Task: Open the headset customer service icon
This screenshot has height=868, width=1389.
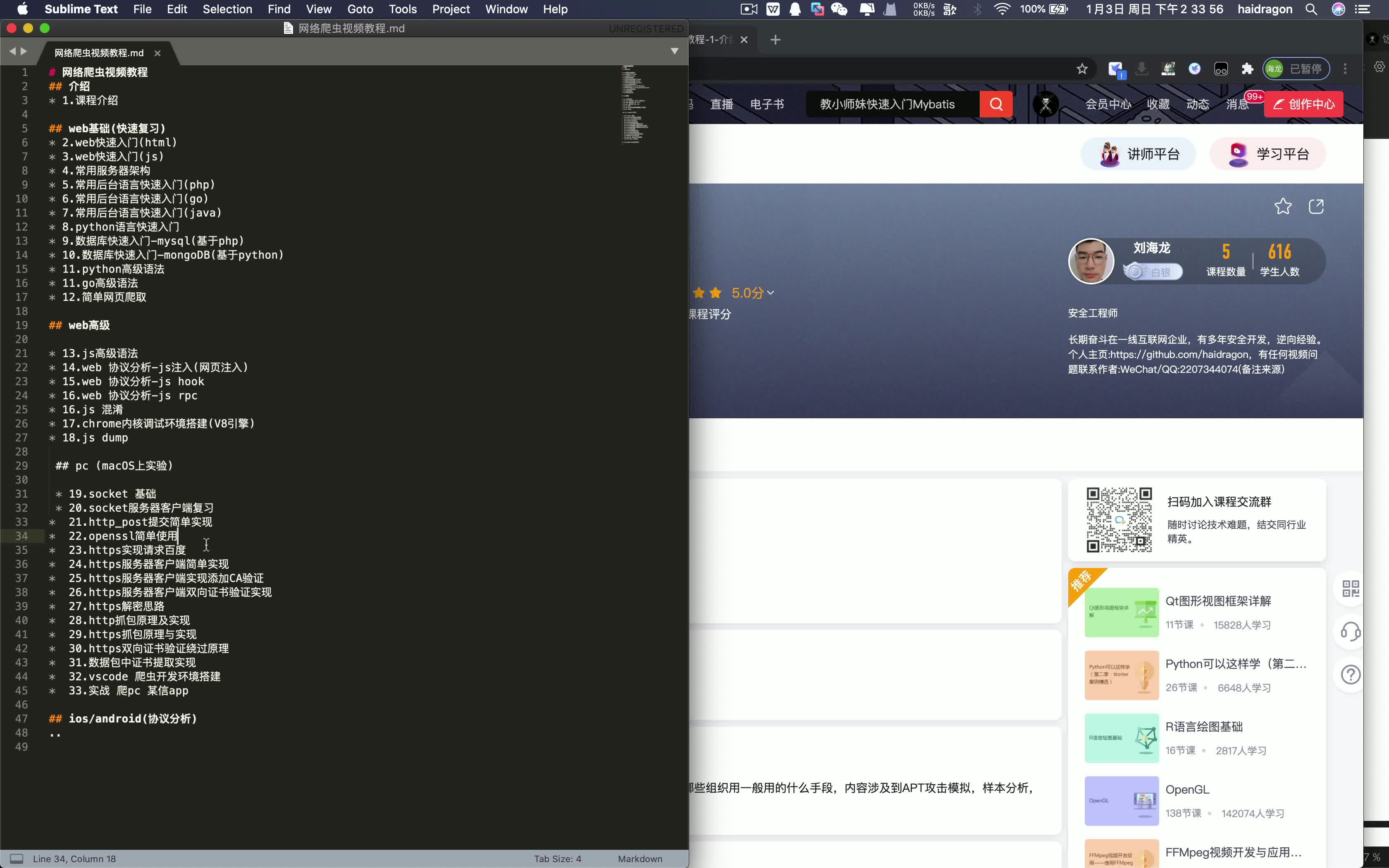Action: [x=1350, y=632]
